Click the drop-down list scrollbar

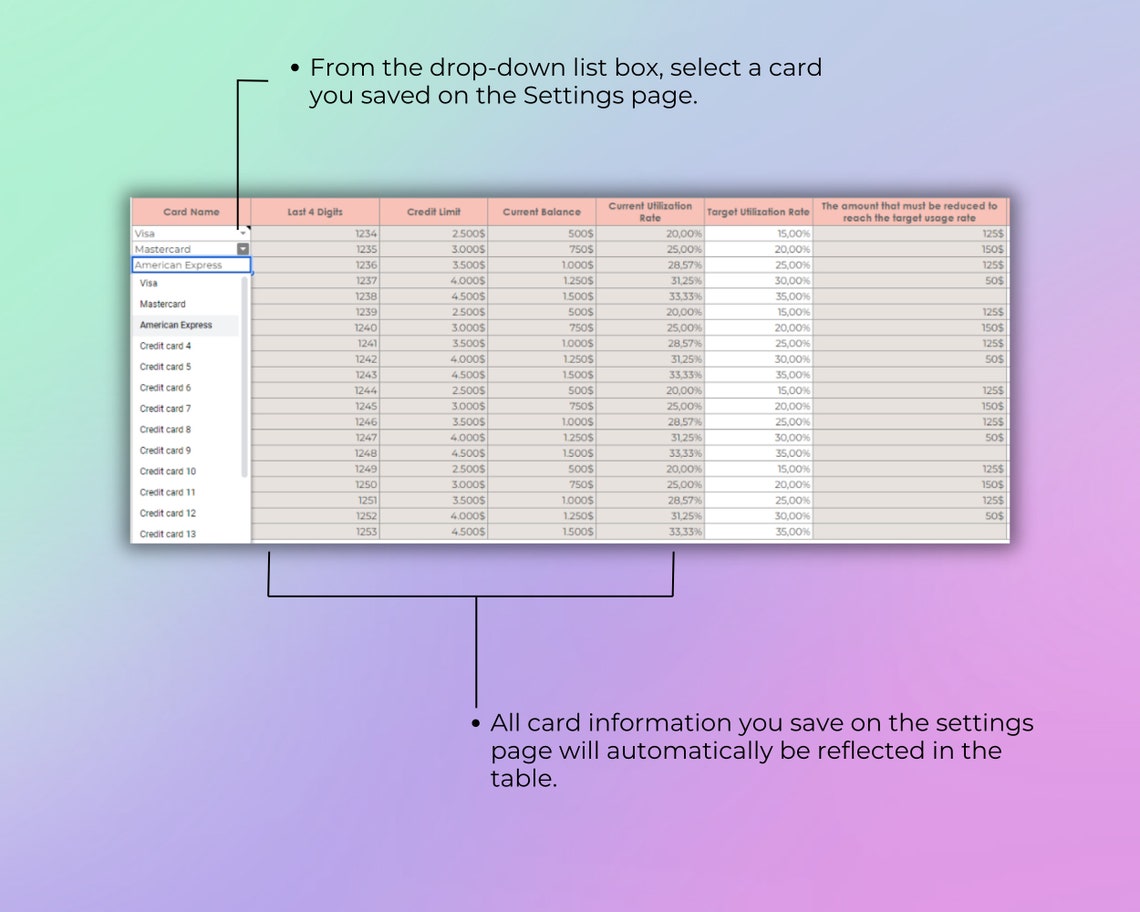pos(245,370)
